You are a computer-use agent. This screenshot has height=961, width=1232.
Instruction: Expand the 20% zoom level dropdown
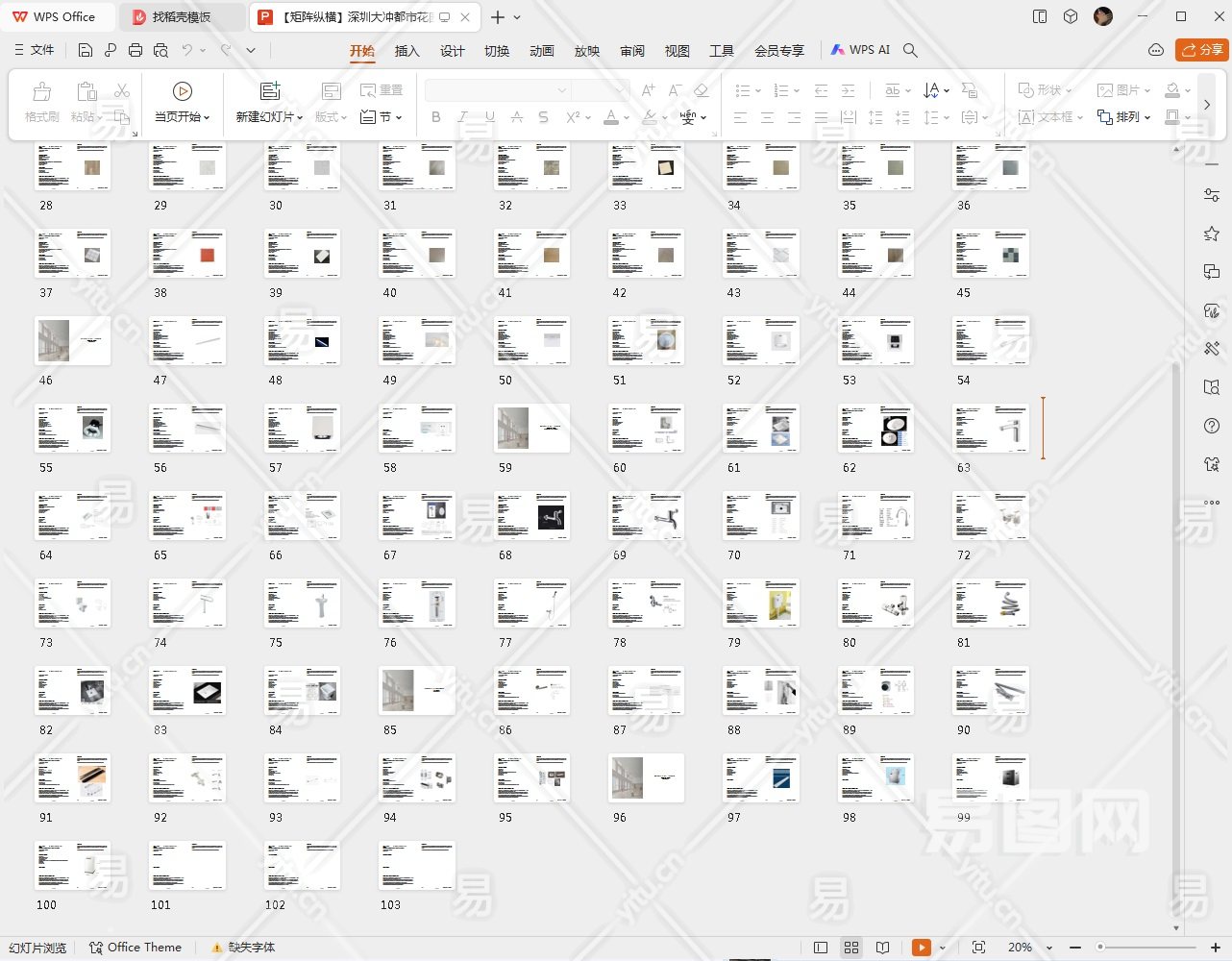(1049, 949)
